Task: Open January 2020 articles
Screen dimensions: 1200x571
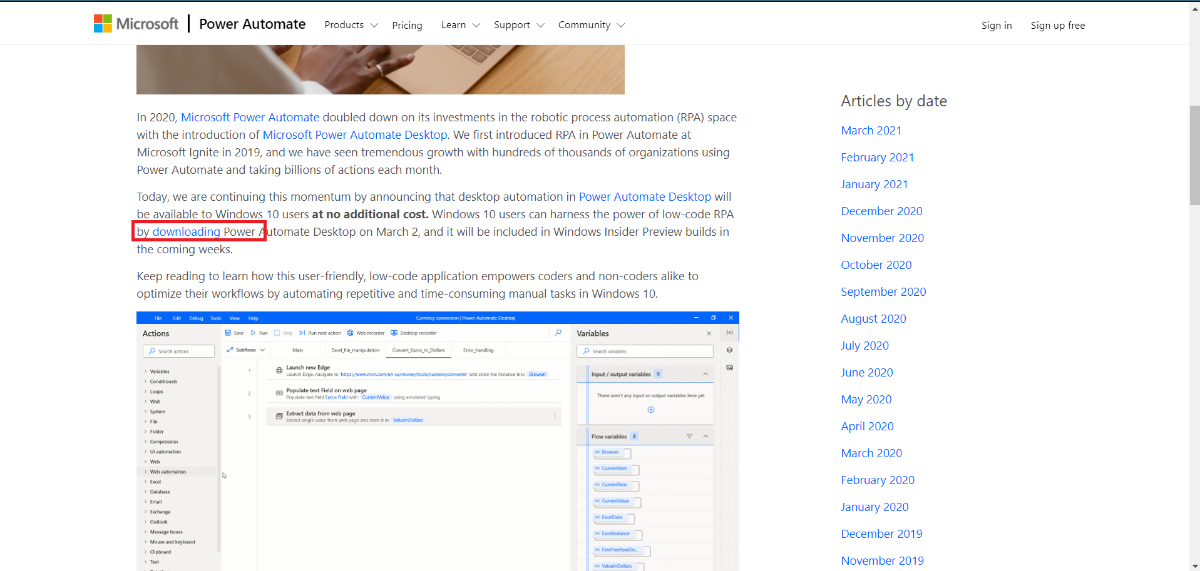Action: 874,507
